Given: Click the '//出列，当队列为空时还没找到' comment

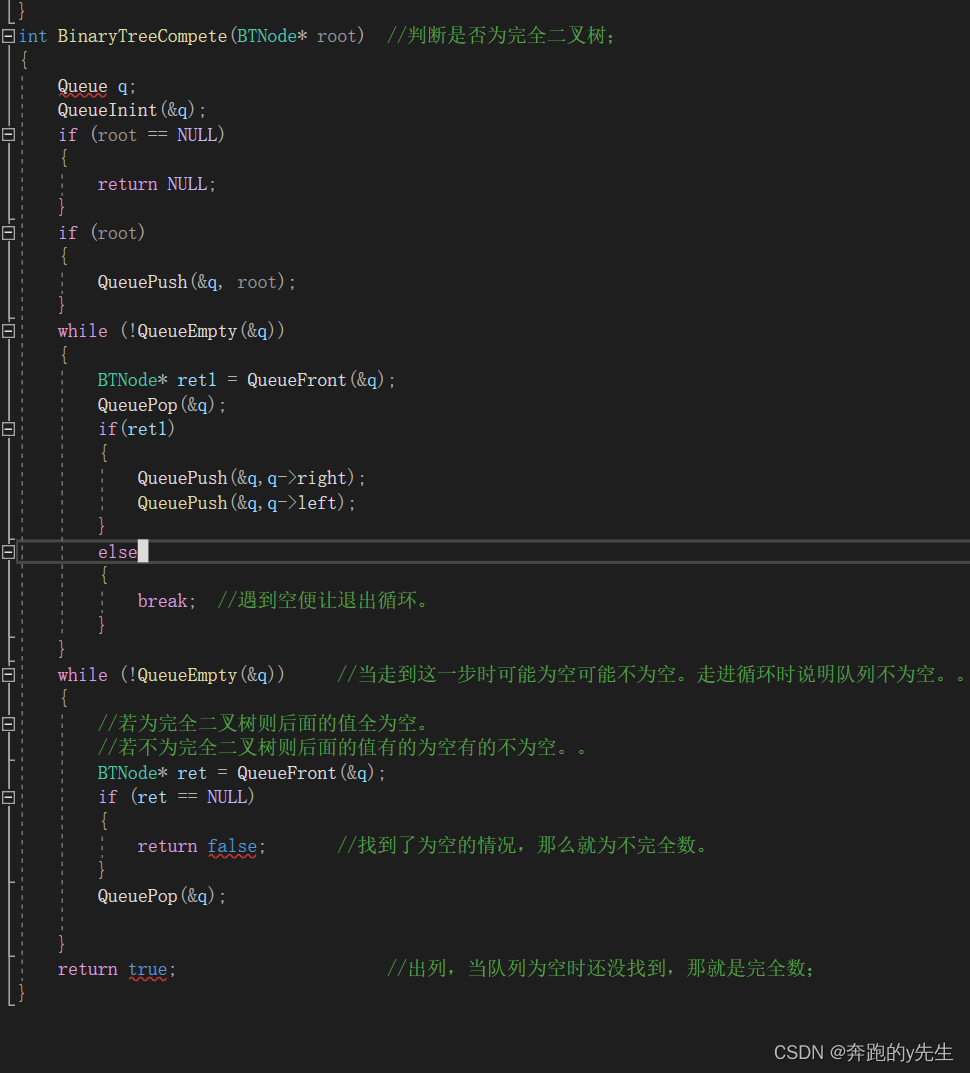Looking at the screenshot, I should [600, 968].
